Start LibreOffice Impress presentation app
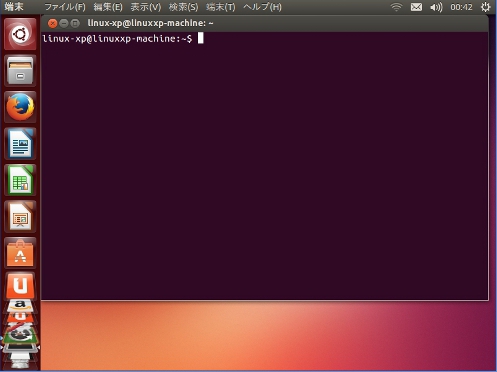The height and width of the screenshot is (372, 497). [x=20, y=217]
